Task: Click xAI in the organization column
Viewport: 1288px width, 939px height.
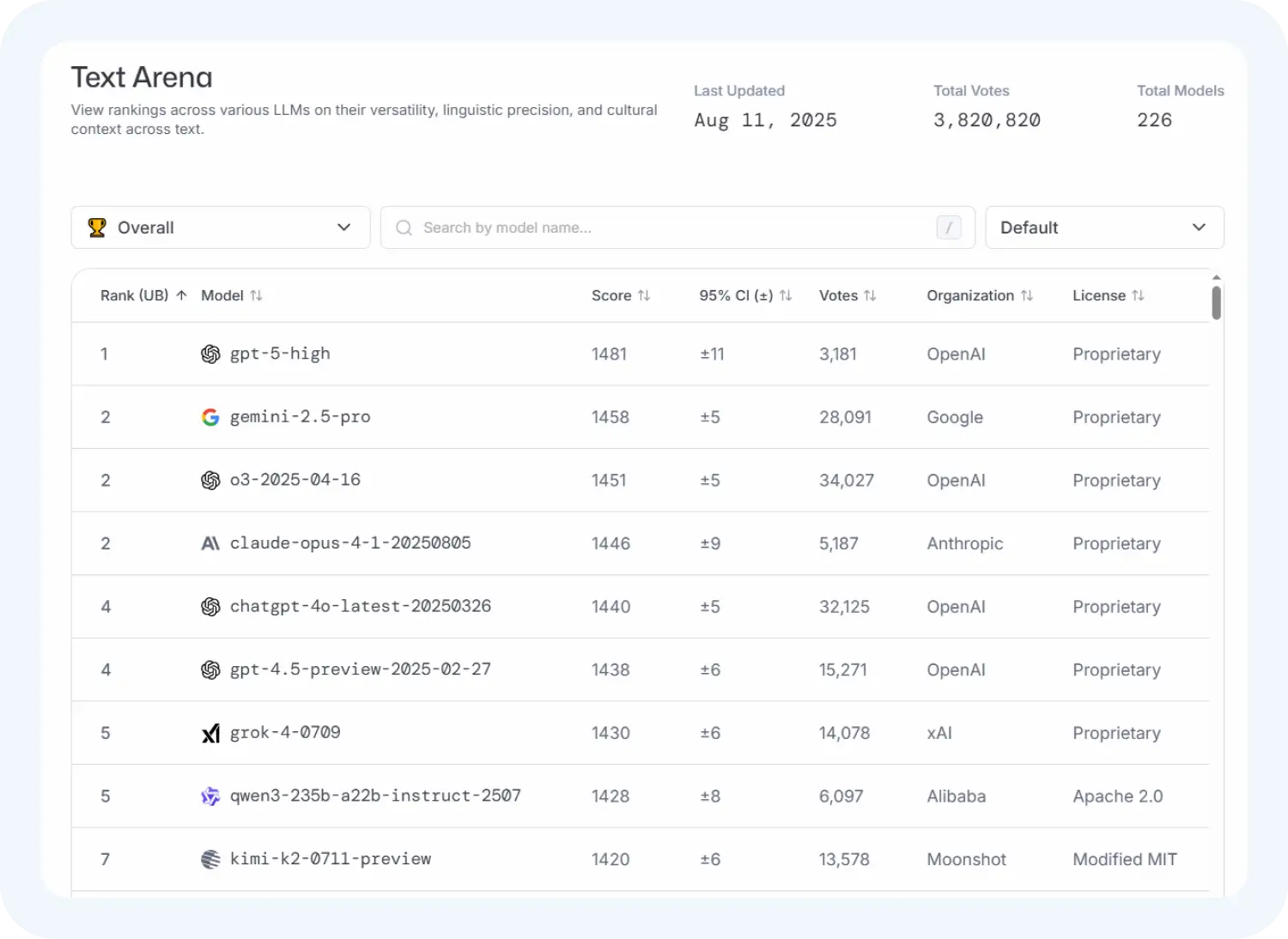Action: [939, 733]
